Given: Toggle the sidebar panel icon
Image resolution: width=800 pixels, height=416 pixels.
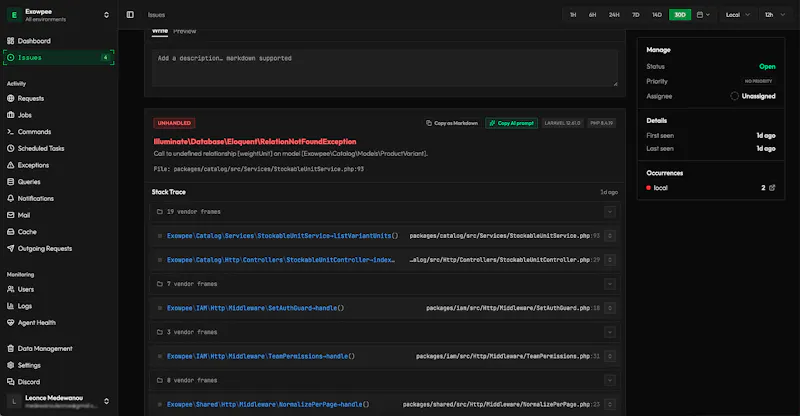Looking at the screenshot, I should (130, 15).
